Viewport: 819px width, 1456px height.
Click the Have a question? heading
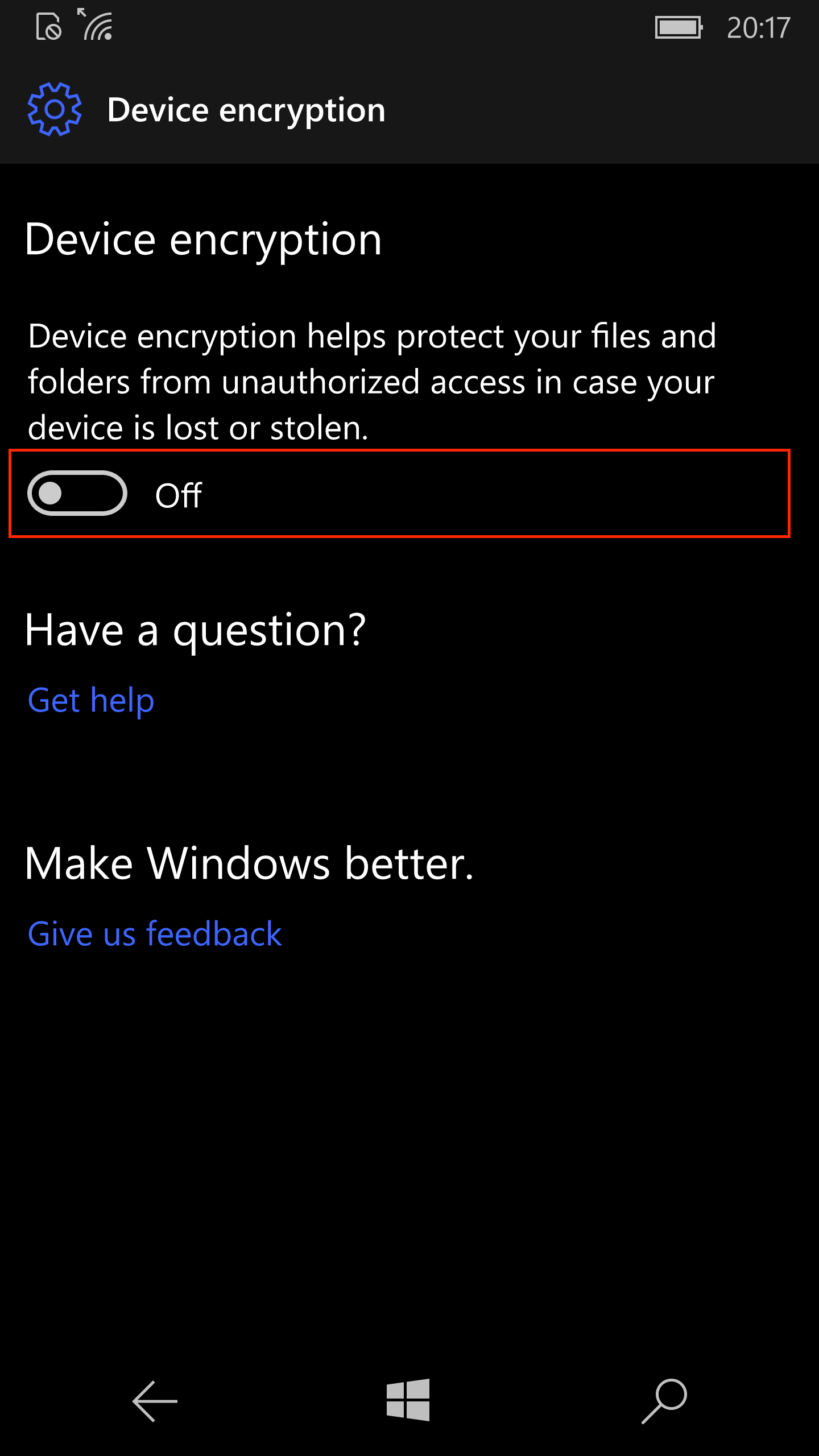coord(196,631)
